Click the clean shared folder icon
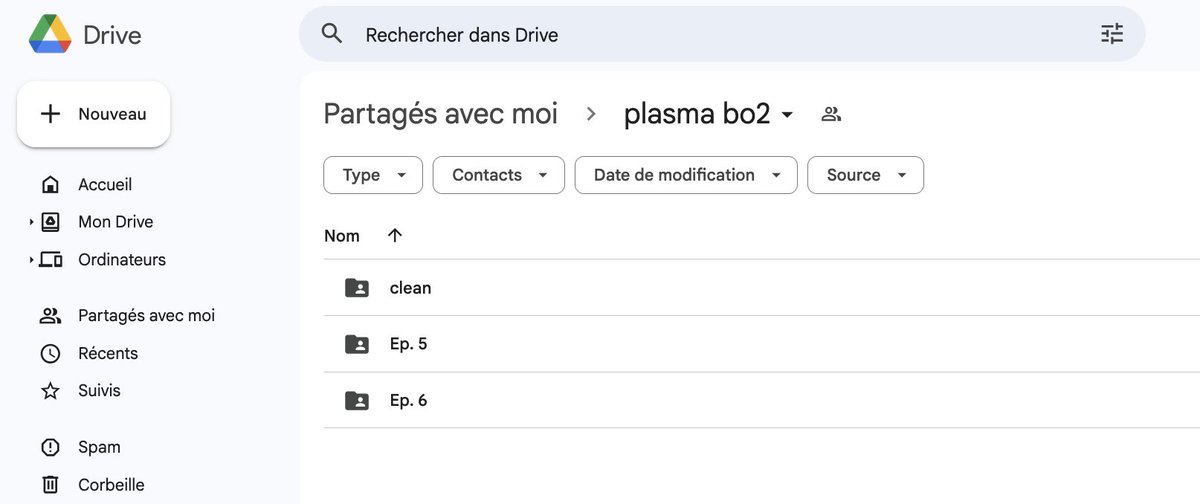This screenshot has height=504, width=1200. 356,288
